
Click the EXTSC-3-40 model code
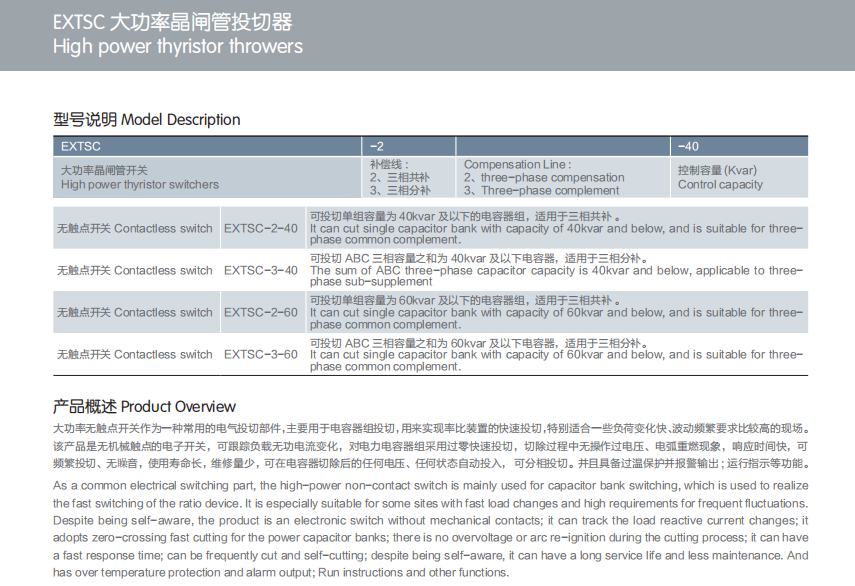pyautogui.click(x=260, y=271)
